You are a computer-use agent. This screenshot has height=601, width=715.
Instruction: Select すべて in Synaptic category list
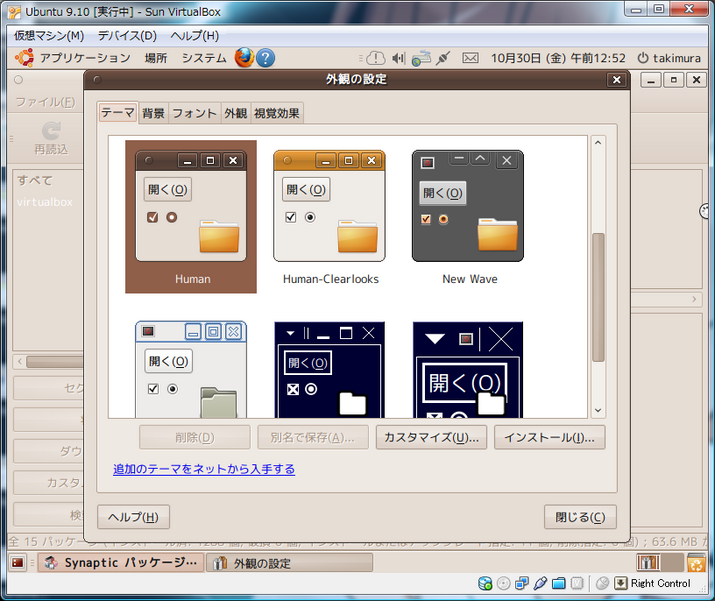coord(35,181)
